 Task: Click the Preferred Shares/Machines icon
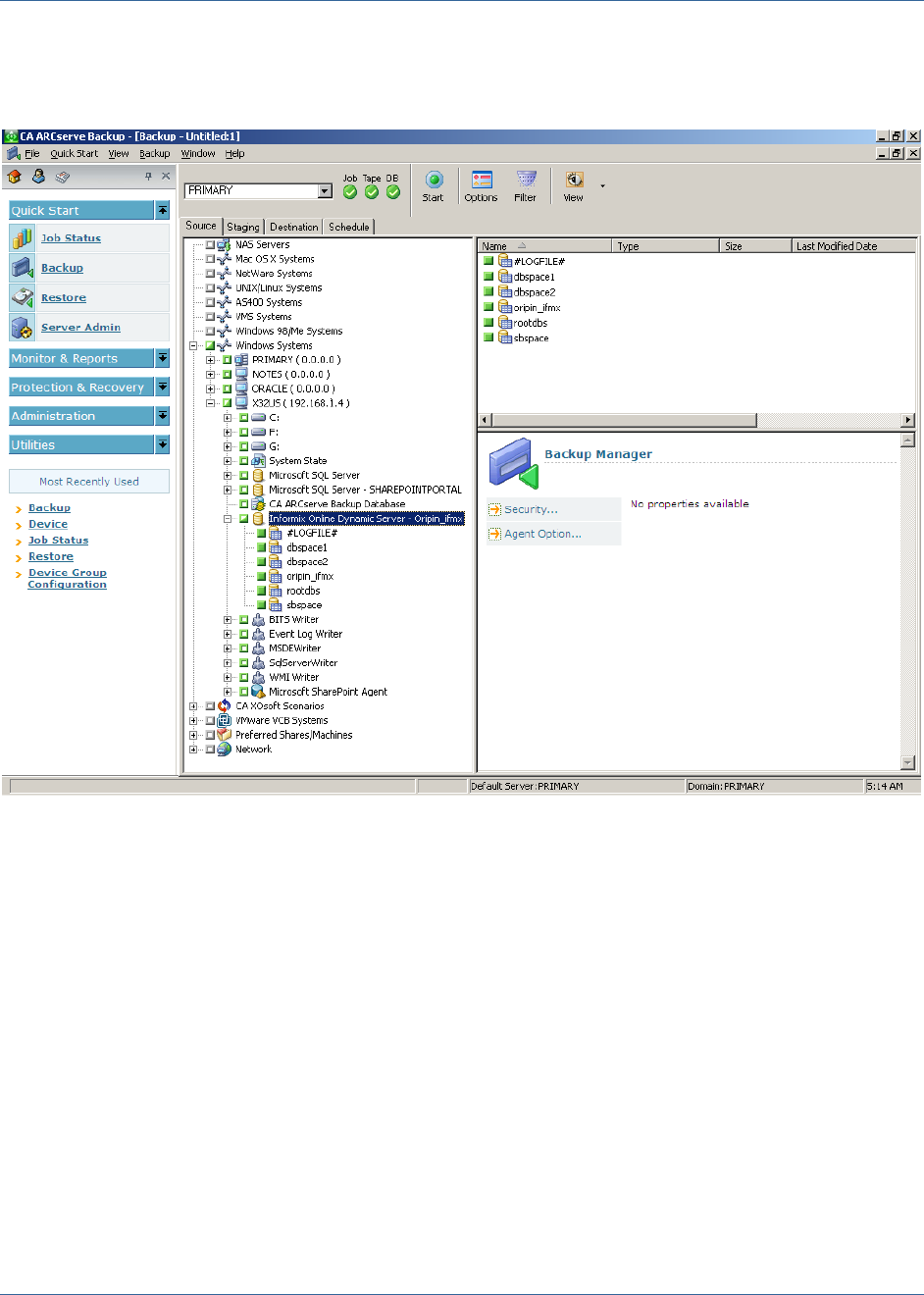(225, 735)
